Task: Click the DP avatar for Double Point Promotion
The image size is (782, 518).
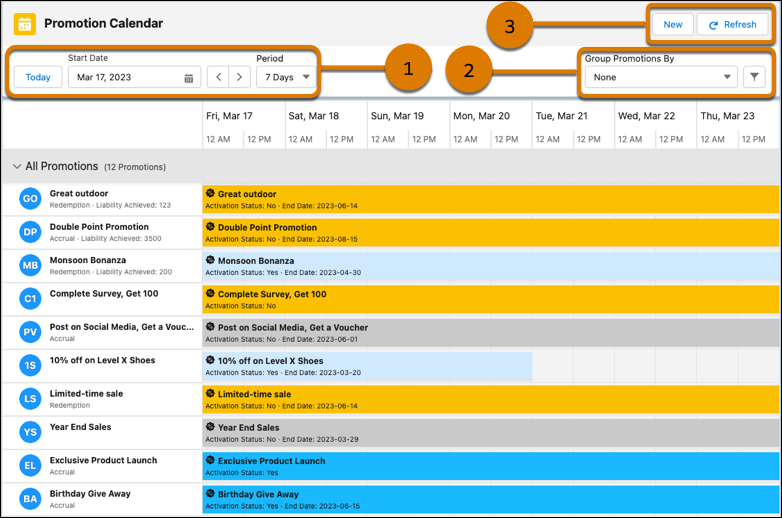Action: (30, 232)
